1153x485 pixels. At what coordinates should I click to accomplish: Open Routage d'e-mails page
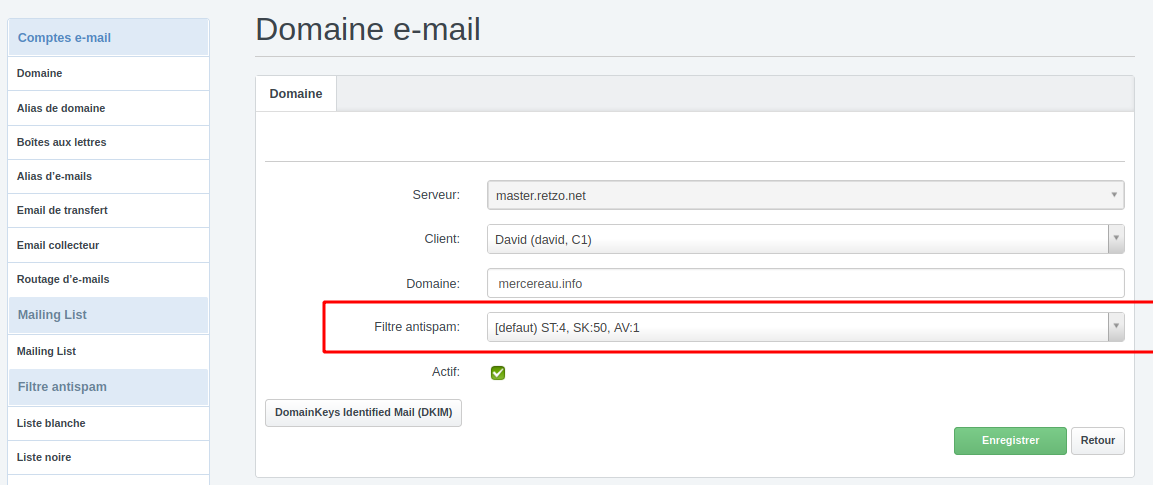(63, 279)
